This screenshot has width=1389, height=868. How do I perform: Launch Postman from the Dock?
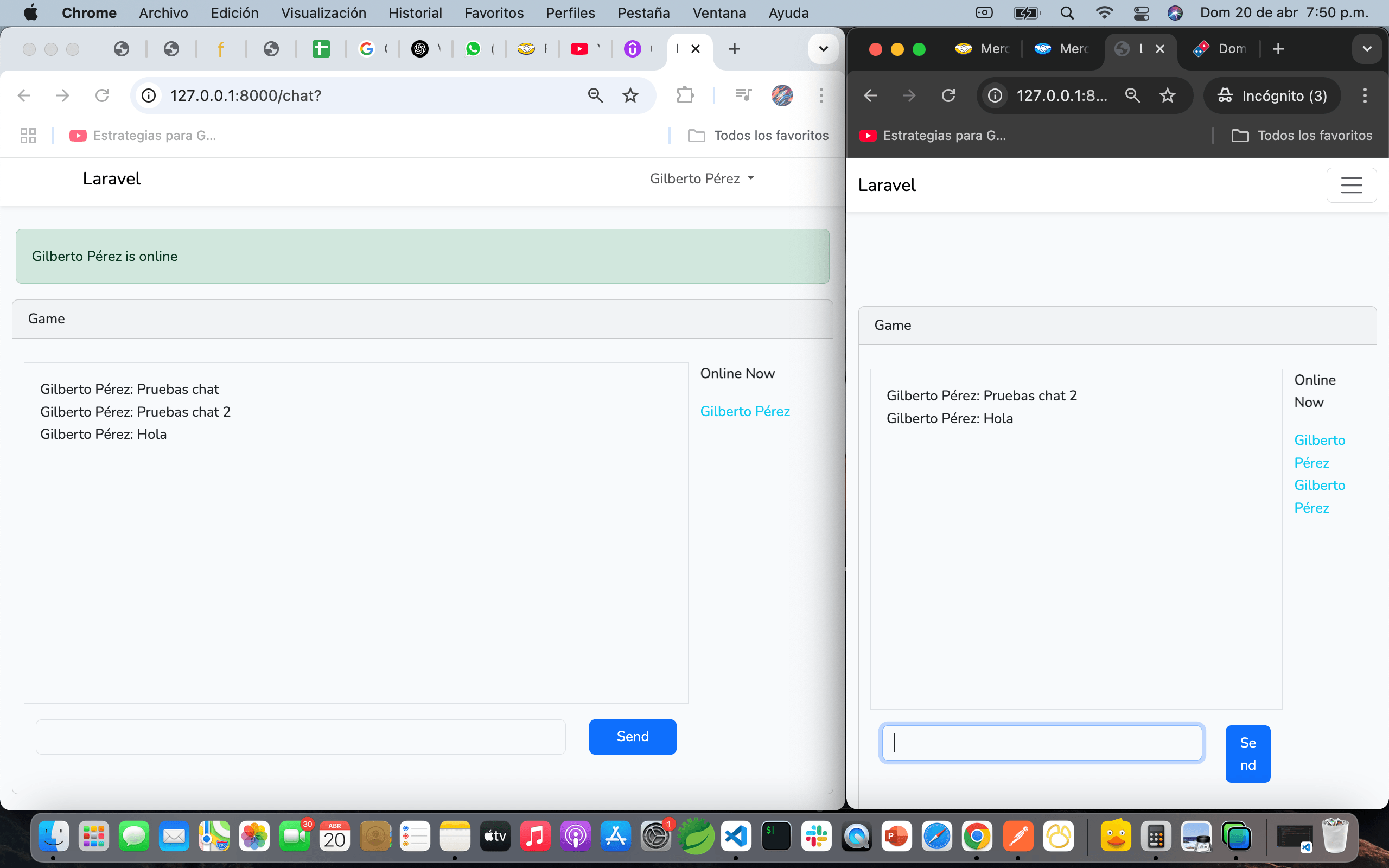click(x=1018, y=837)
